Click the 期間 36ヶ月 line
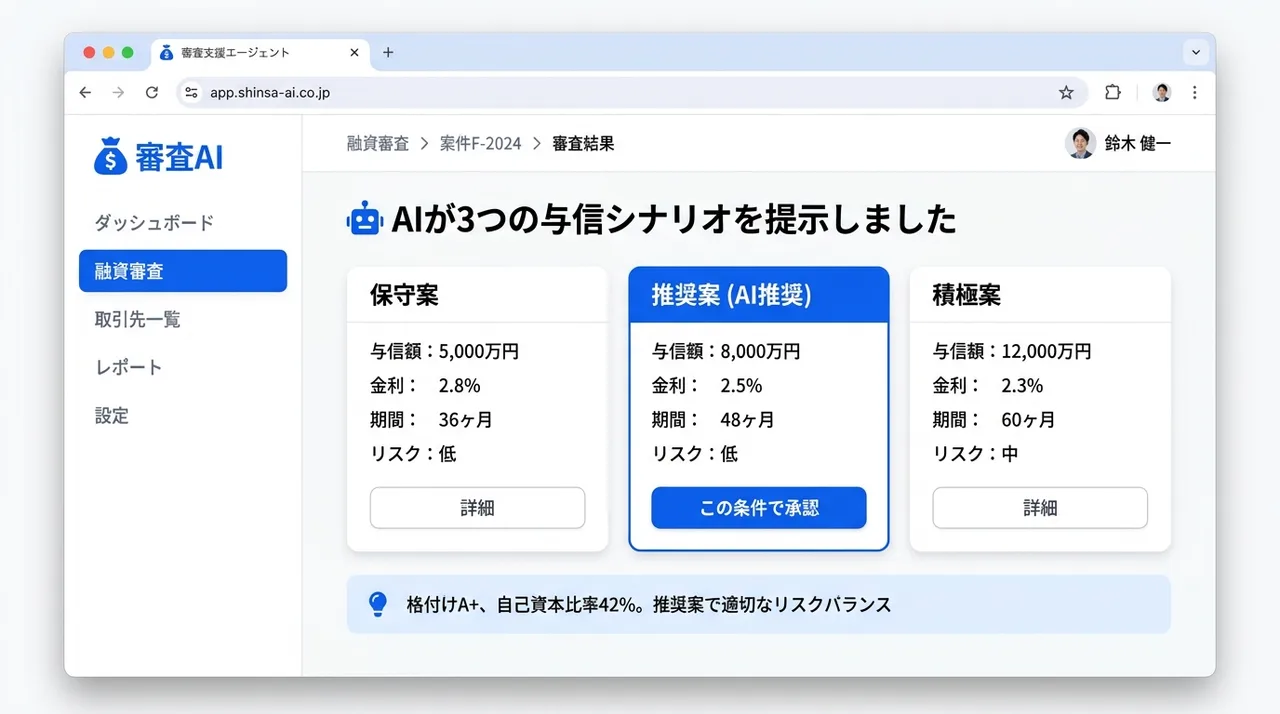1280x714 pixels. click(432, 420)
